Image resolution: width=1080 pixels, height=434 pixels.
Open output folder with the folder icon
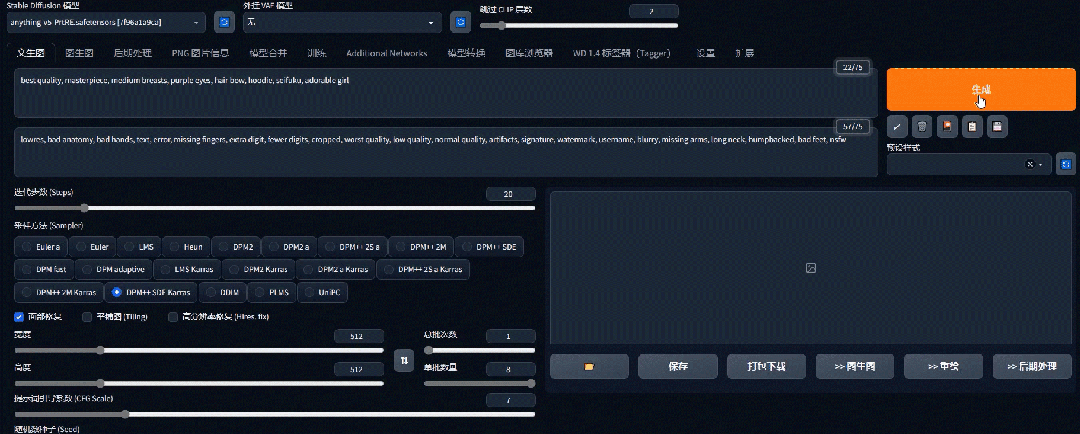[x=589, y=366]
